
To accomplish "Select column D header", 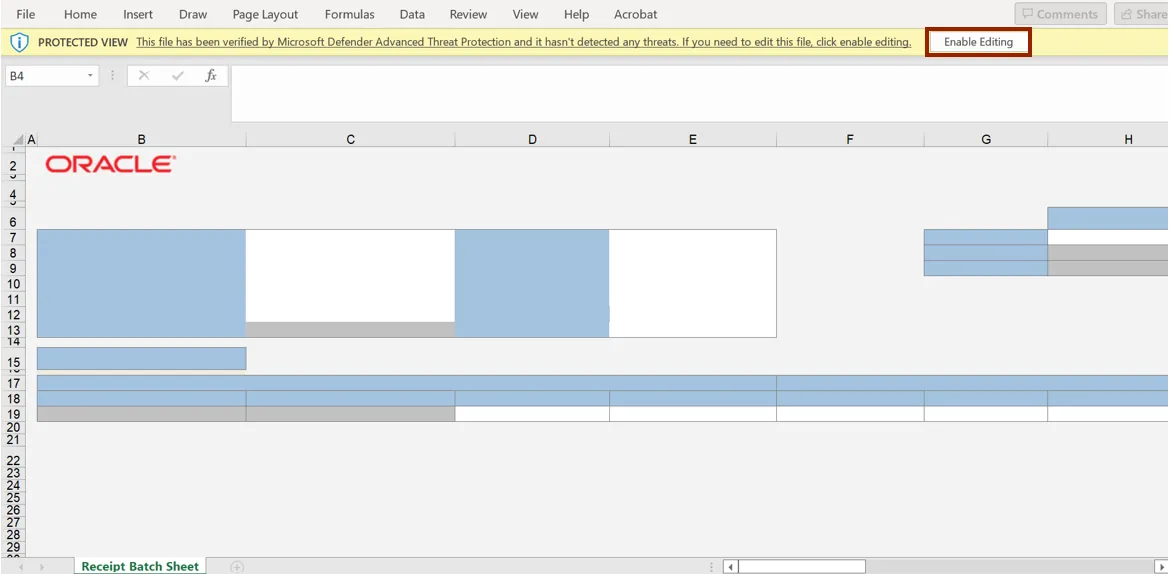I will (x=532, y=140).
